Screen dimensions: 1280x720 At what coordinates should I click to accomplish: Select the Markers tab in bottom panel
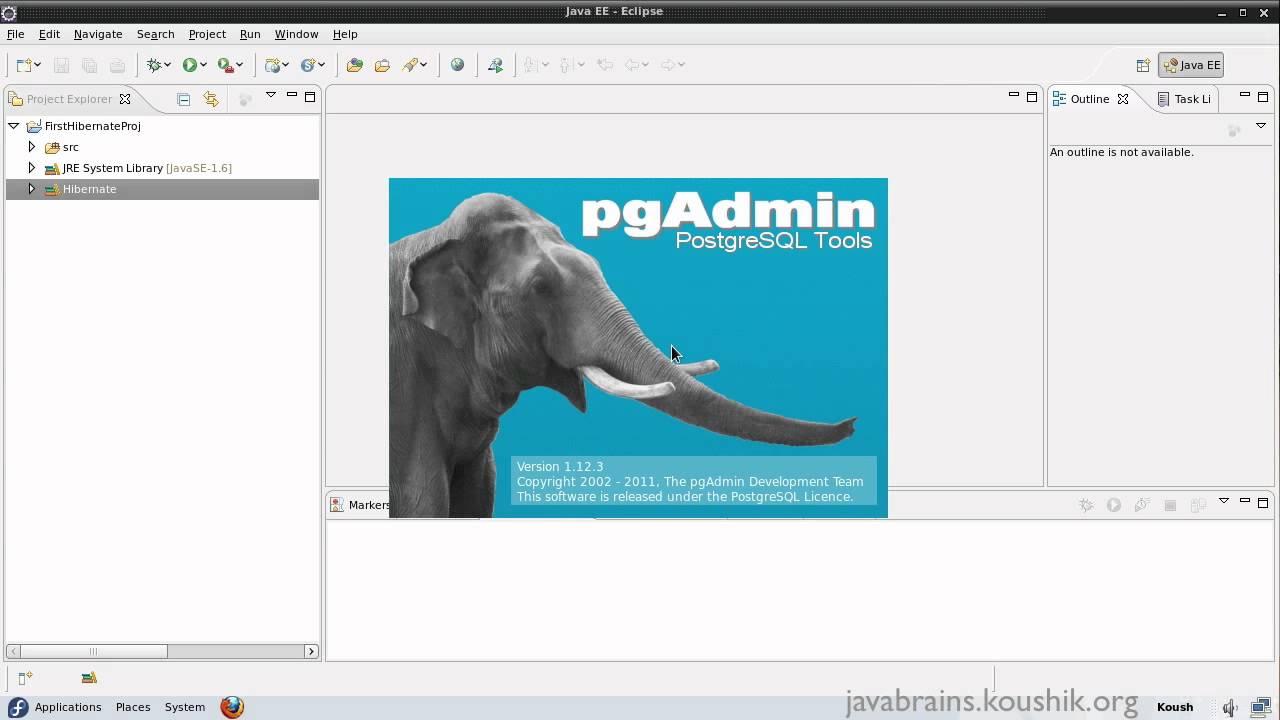pos(369,505)
